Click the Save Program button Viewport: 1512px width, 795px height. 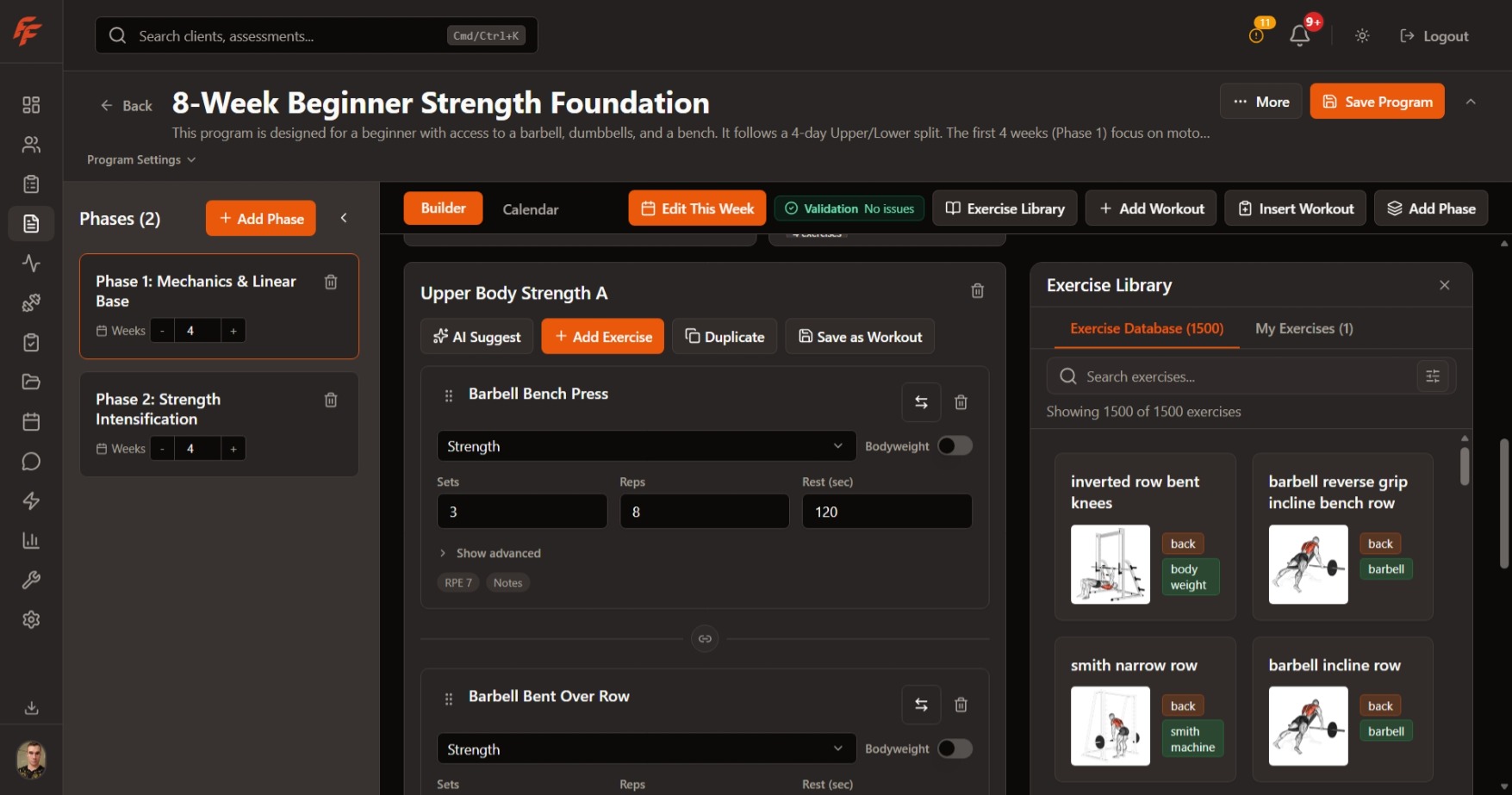[1376, 101]
